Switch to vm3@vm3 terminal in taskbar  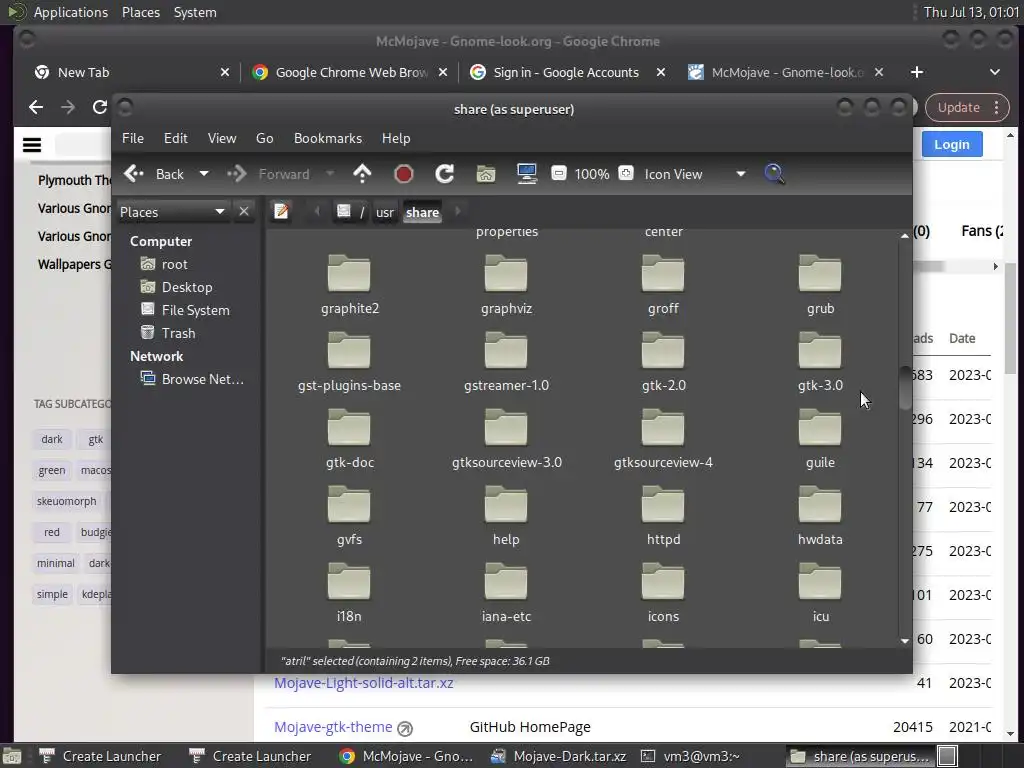pos(692,756)
